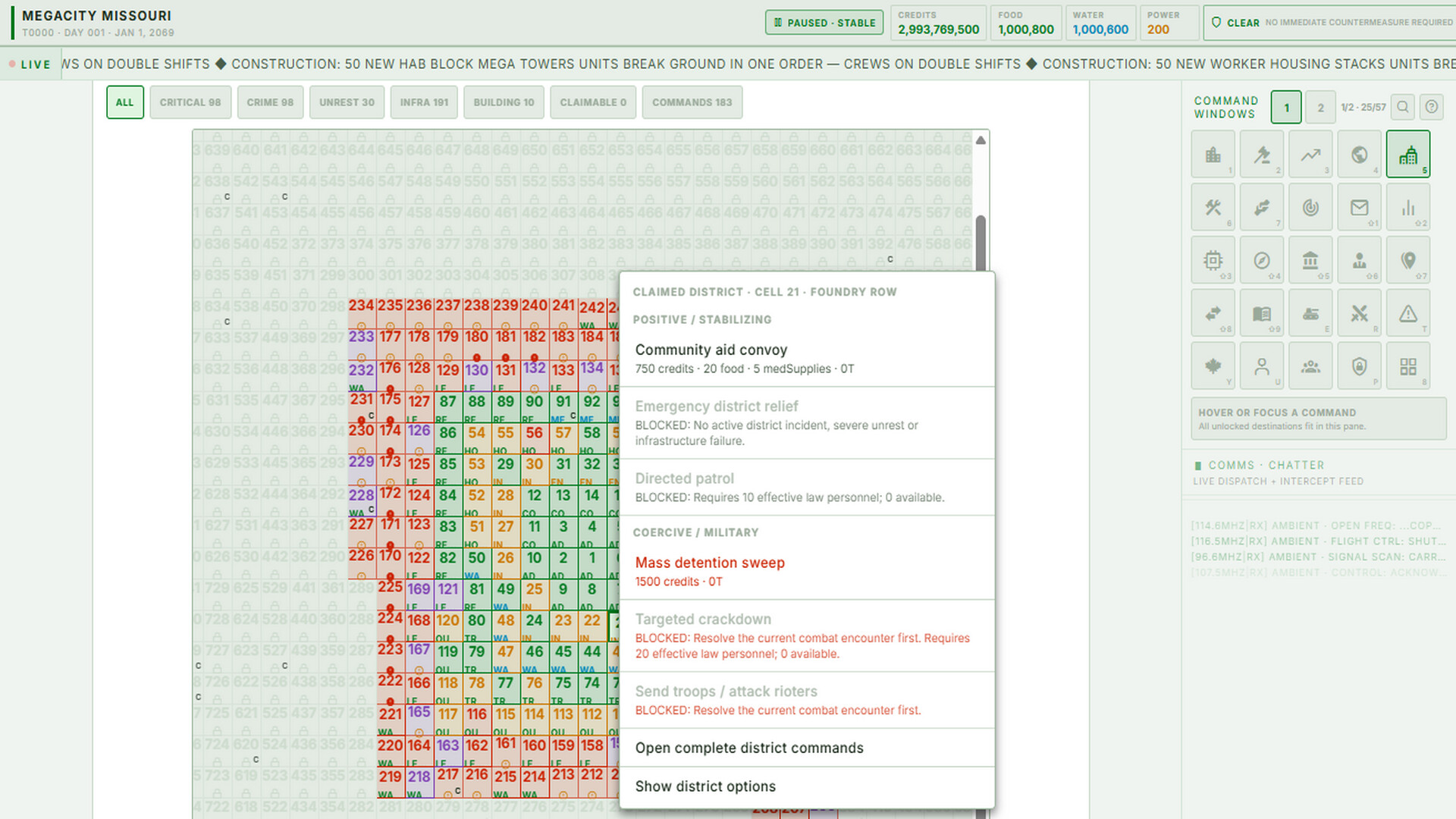Viewport: 1456px width, 819px height.
Task: Open the compass command window
Action: tap(1262, 260)
